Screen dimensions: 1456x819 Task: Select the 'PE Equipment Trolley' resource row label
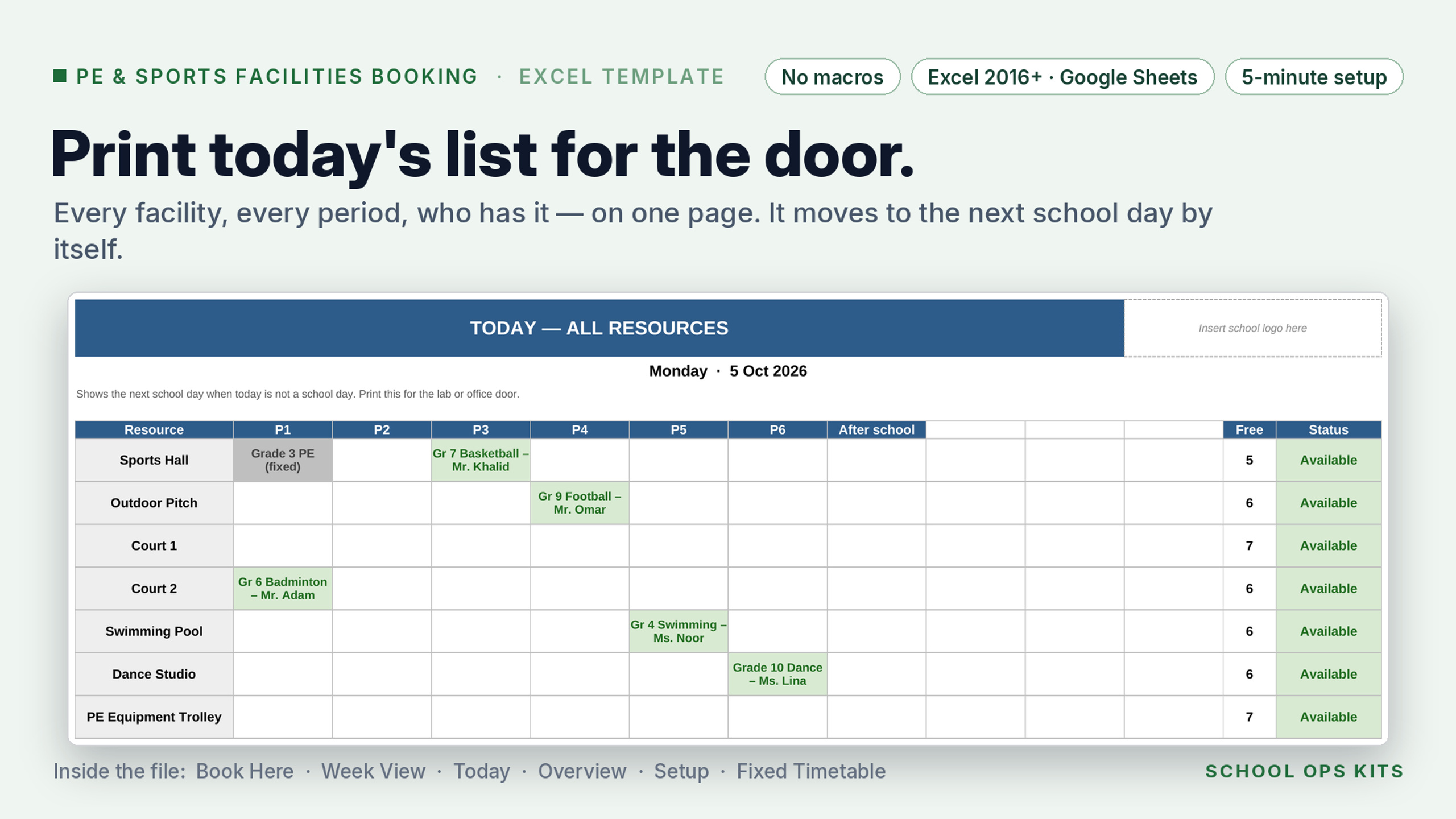click(x=154, y=717)
